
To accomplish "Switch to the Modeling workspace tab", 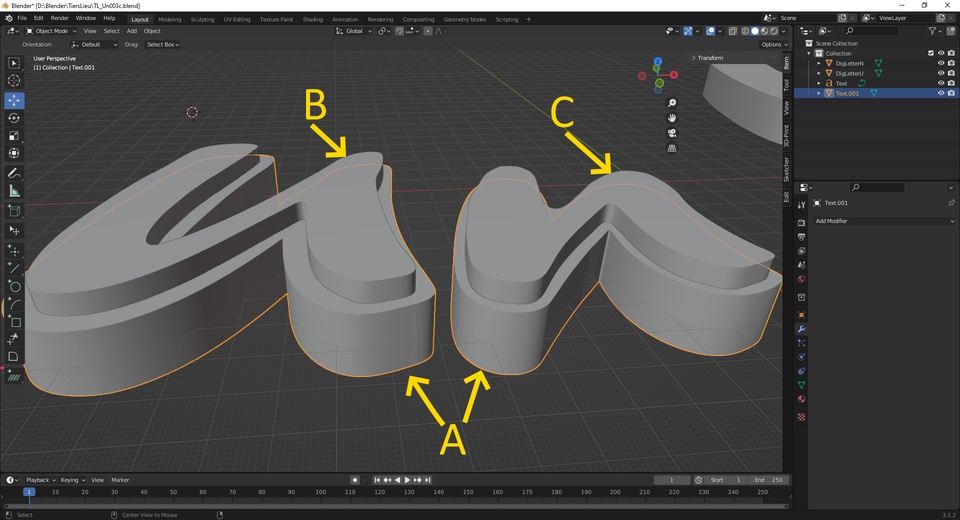I will pyautogui.click(x=170, y=20).
